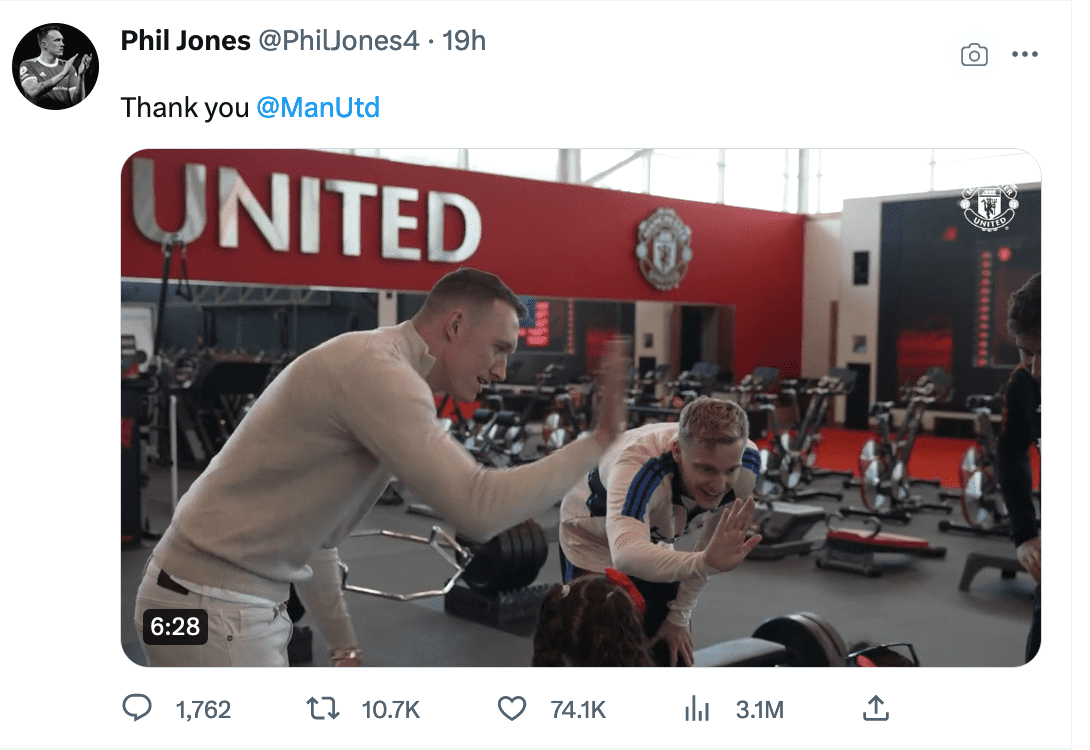Click the retweet arrows icon
The width and height of the screenshot is (1090, 750).
click(323, 709)
